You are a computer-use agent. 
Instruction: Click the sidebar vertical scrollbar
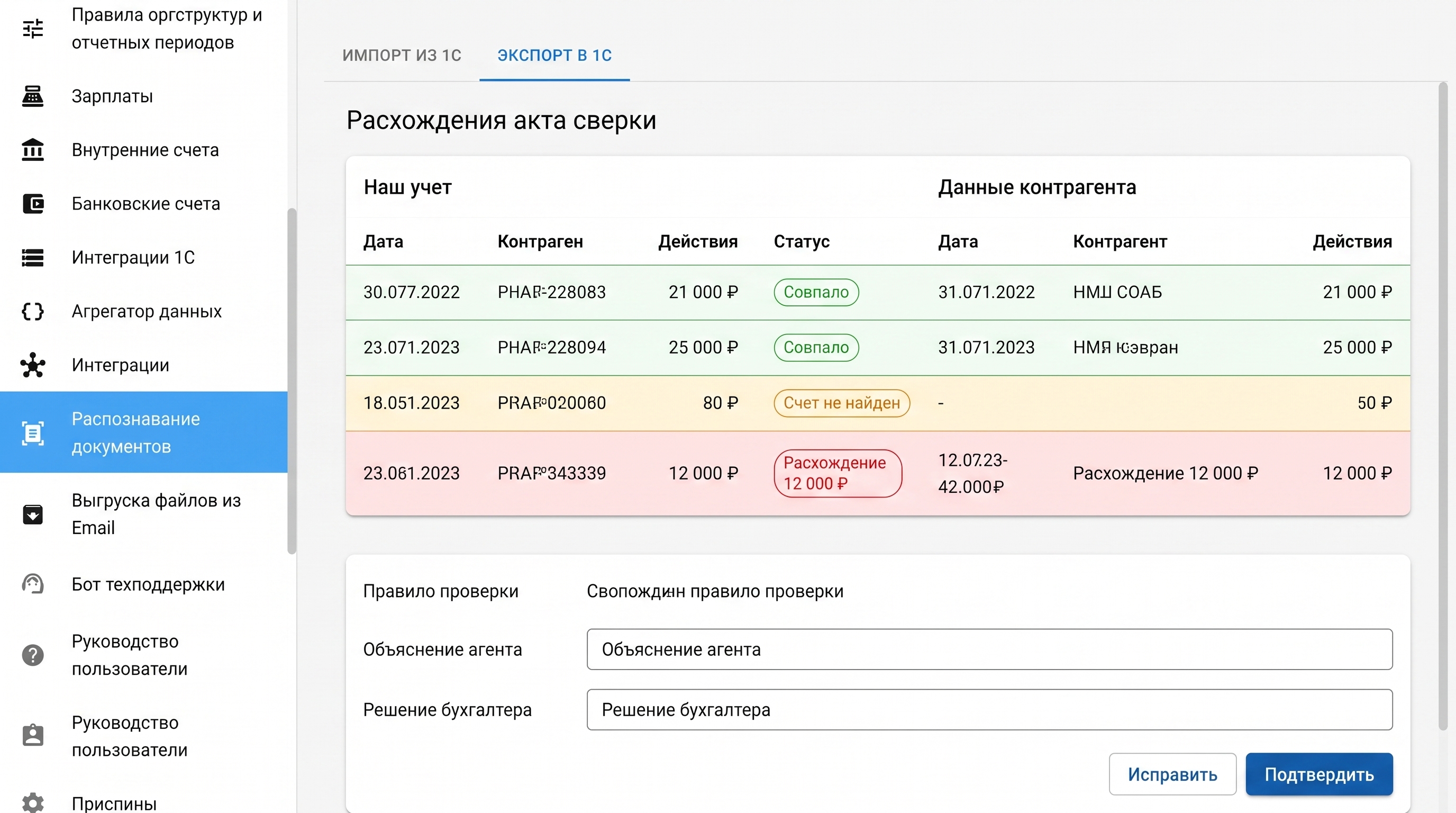[292, 381]
